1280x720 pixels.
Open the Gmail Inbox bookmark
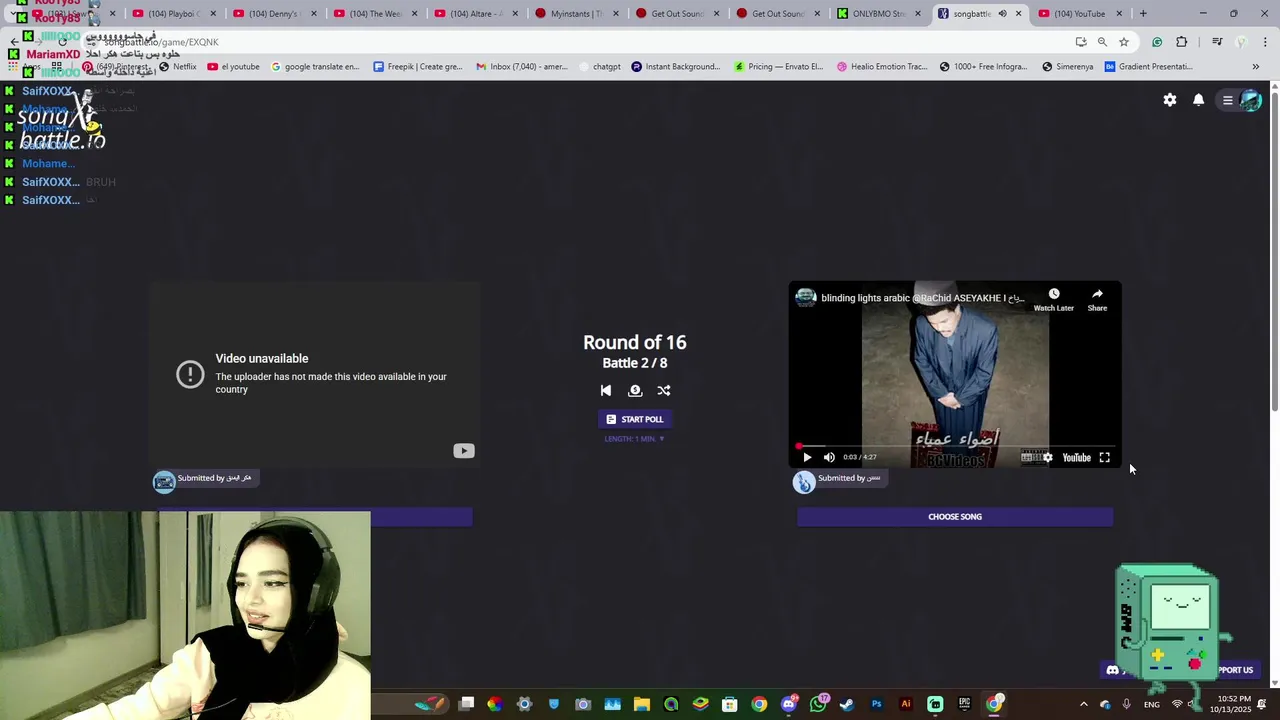click(x=521, y=67)
